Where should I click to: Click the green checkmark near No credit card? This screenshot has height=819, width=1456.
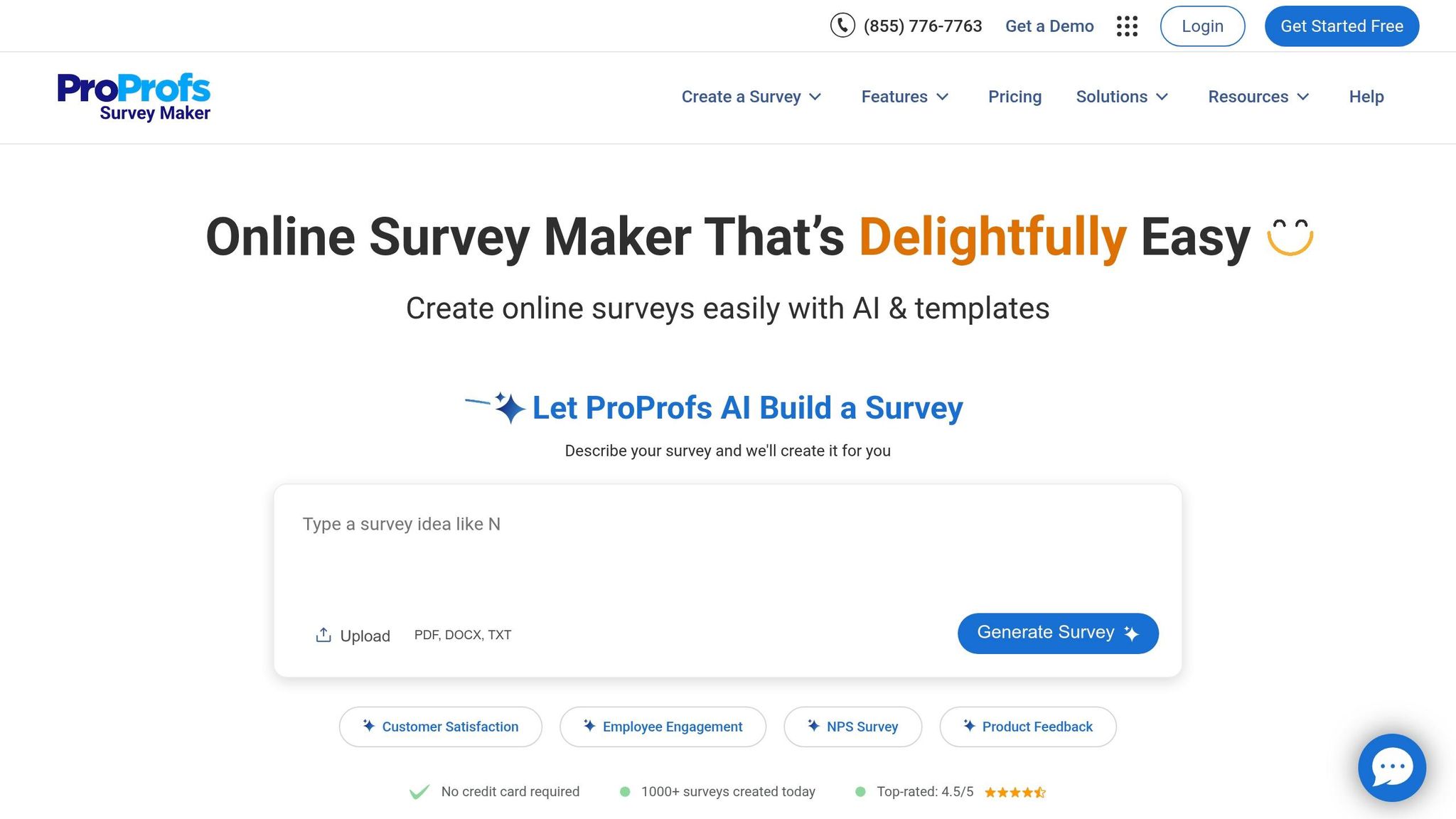coord(419,791)
